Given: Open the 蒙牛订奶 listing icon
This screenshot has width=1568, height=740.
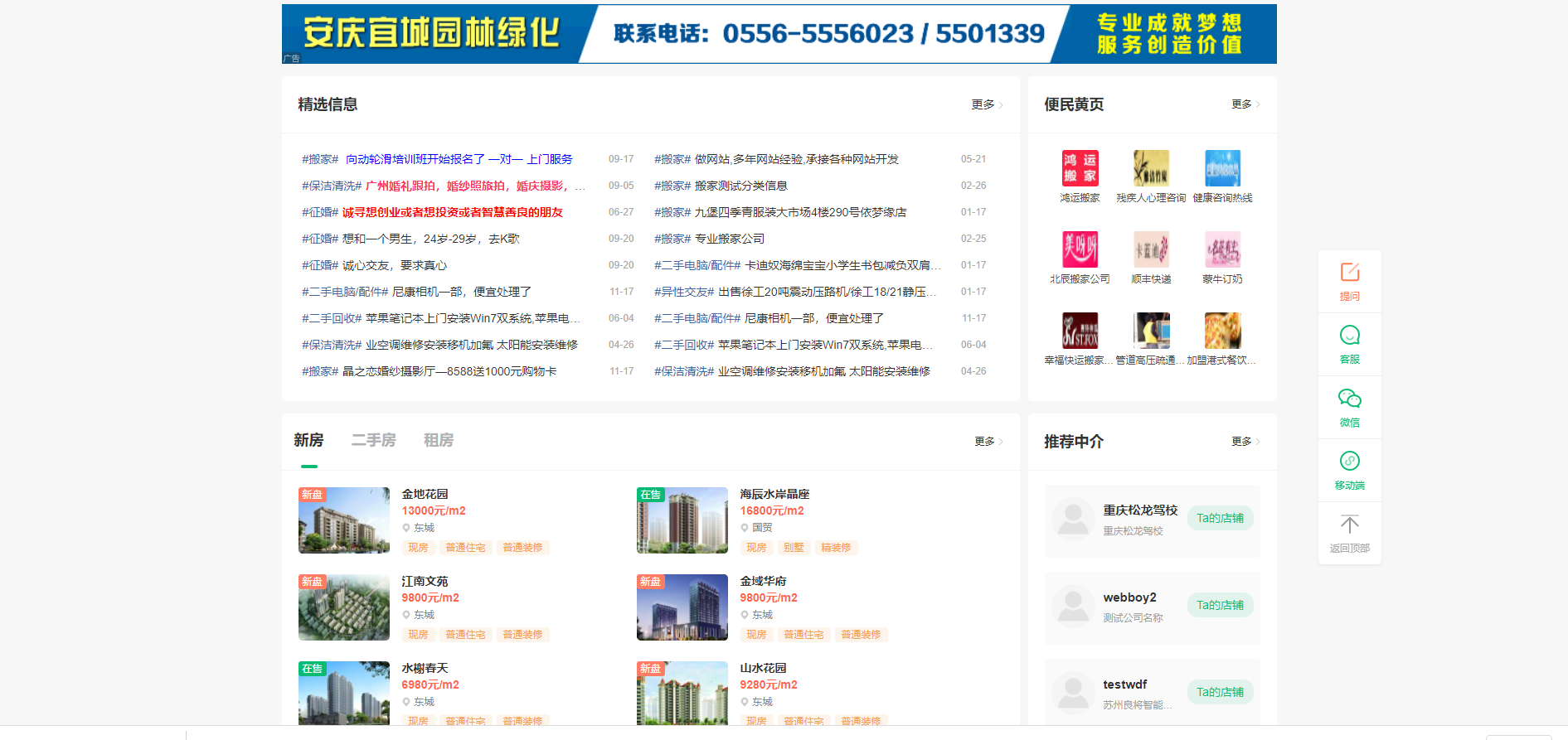Looking at the screenshot, I should tap(1222, 249).
